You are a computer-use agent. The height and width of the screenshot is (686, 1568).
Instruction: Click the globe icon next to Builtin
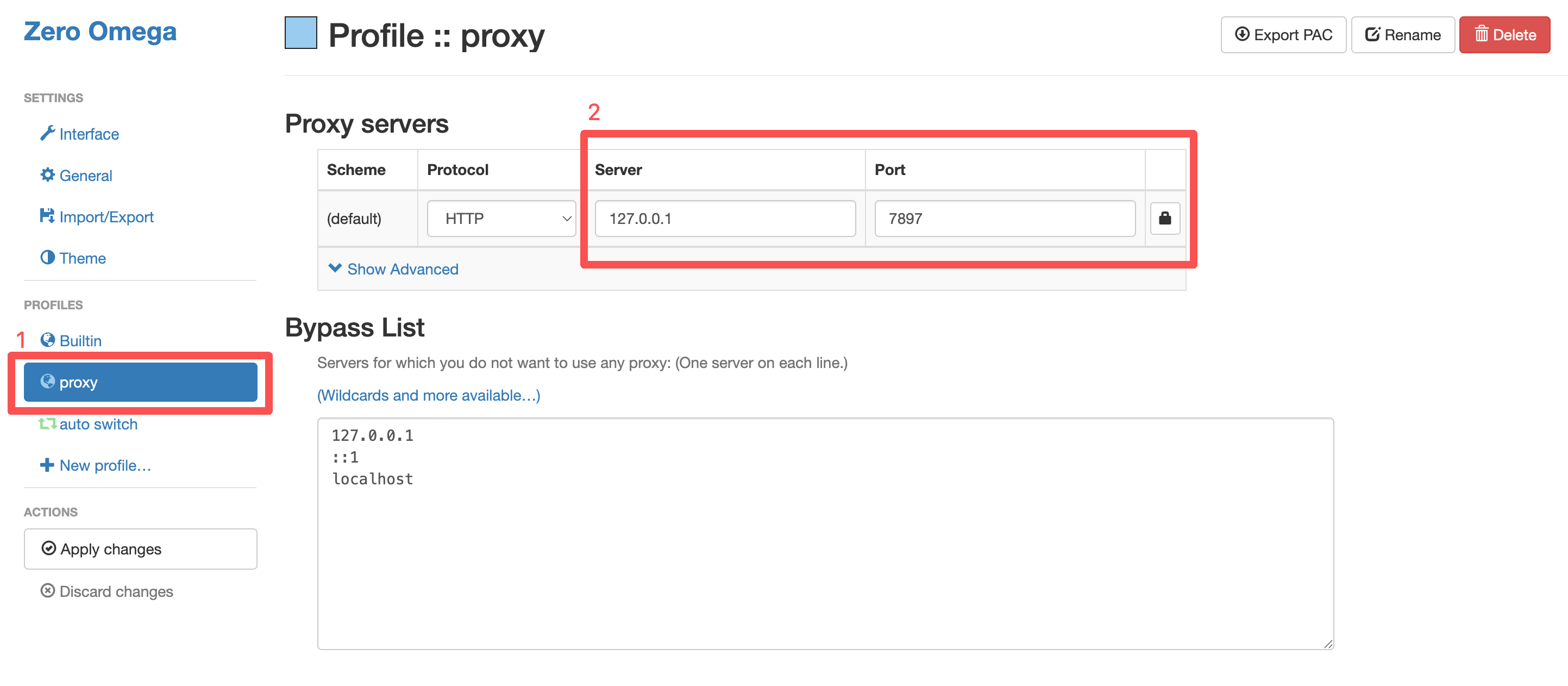coord(47,340)
